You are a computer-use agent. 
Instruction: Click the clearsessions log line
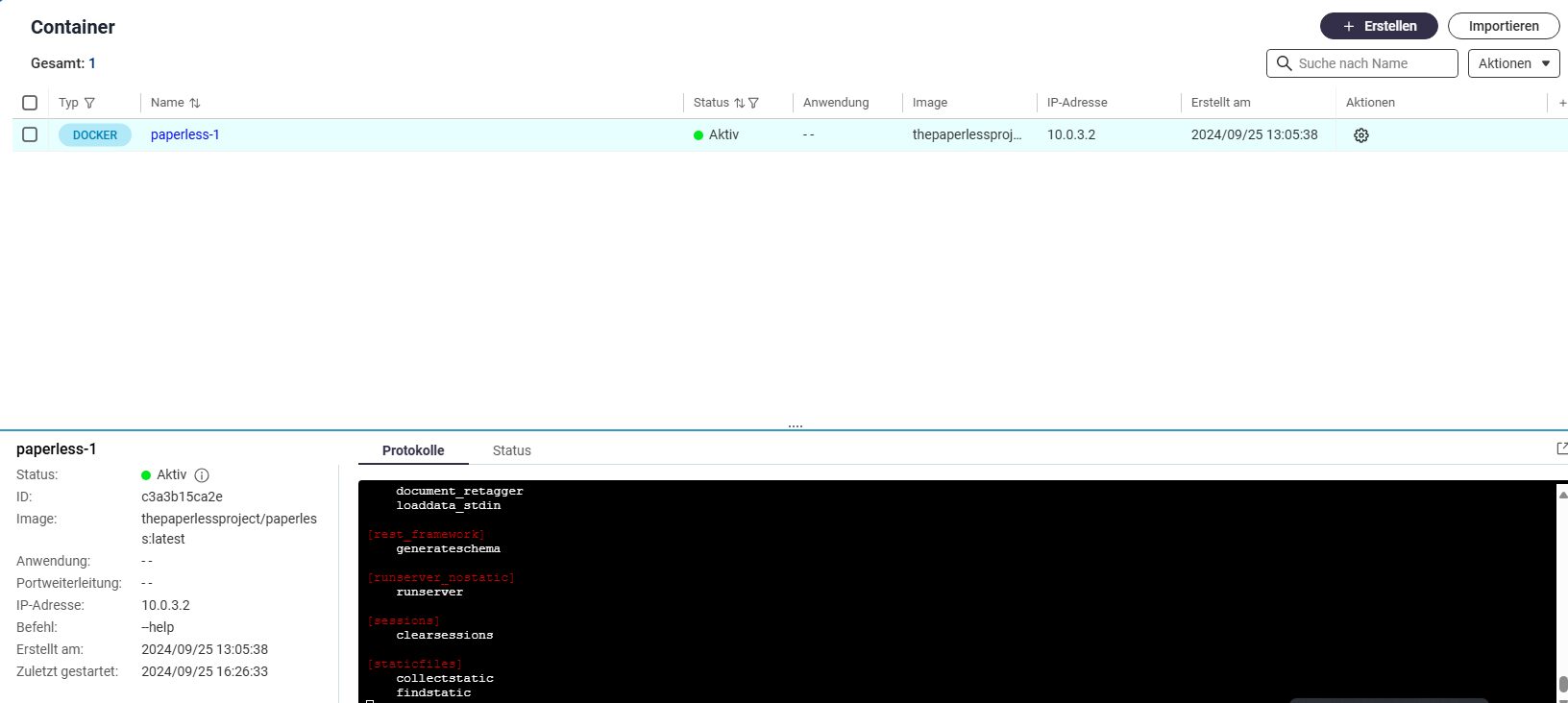[445, 635]
